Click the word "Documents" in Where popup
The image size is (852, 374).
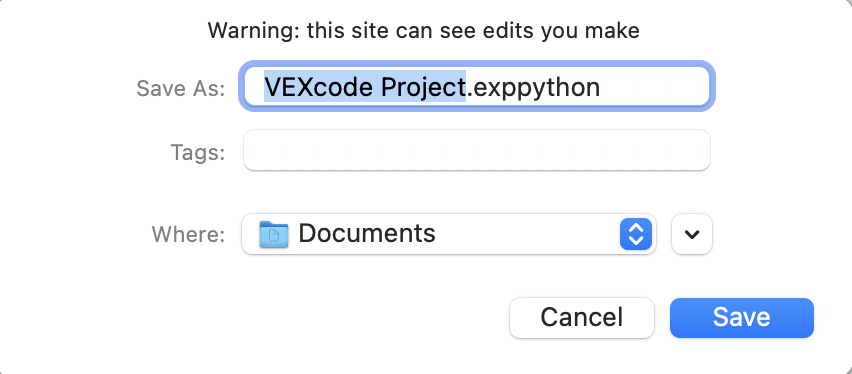[367, 233]
